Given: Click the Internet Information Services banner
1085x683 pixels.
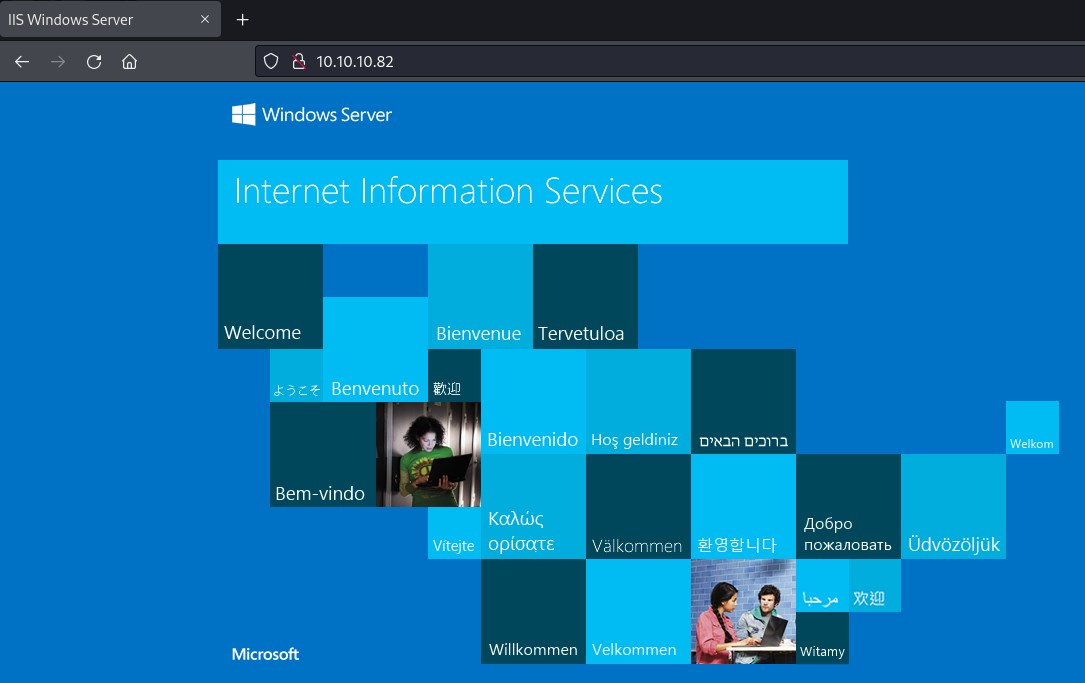Looking at the screenshot, I should (x=532, y=201).
